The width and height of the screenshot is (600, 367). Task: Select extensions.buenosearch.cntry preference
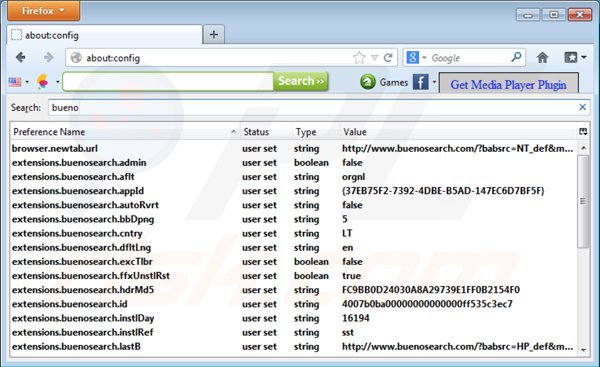coord(293,233)
